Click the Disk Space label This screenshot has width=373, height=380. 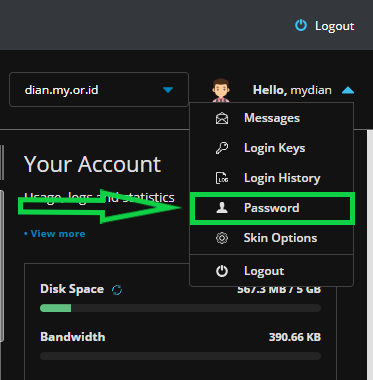(72, 289)
